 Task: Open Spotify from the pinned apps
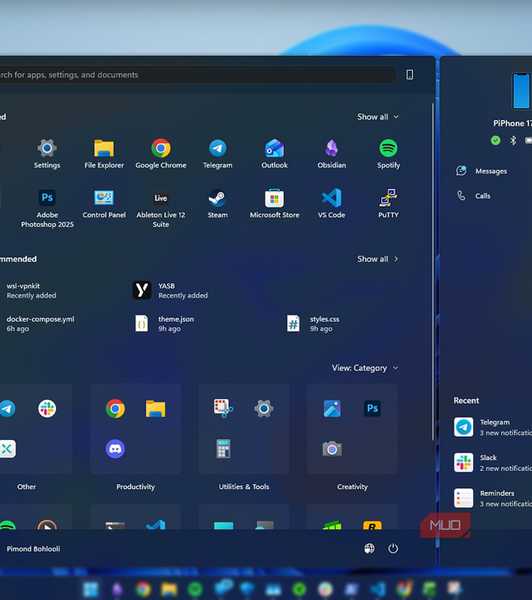pos(388,153)
